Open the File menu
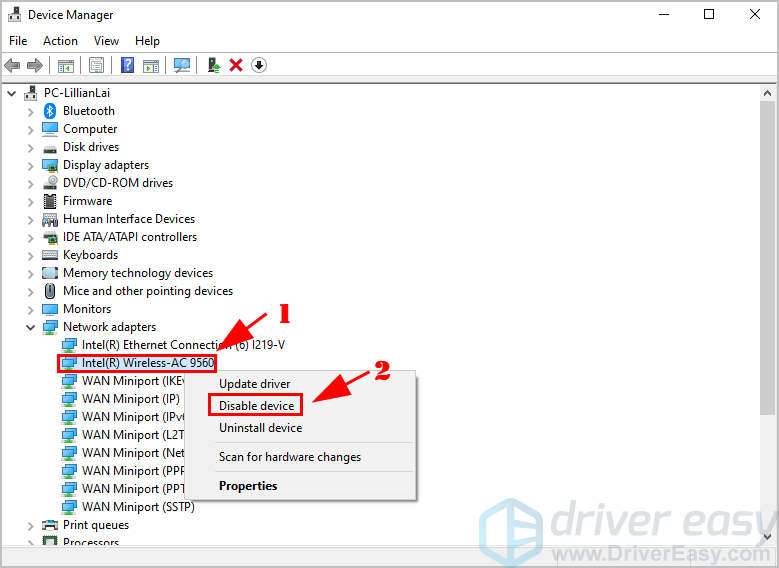Image resolution: width=779 pixels, height=568 pixels. [18, 41]
